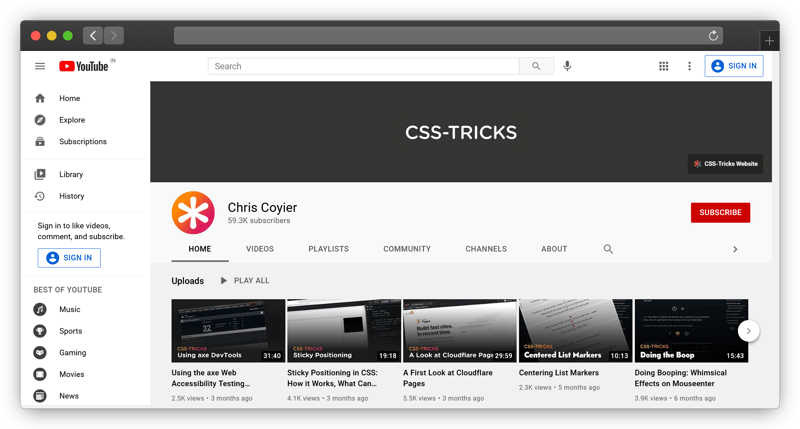Switch to the CHANNELS tab
Viewport: 800px width, 429px height.
pyautogui.click(x=486, y=249)
